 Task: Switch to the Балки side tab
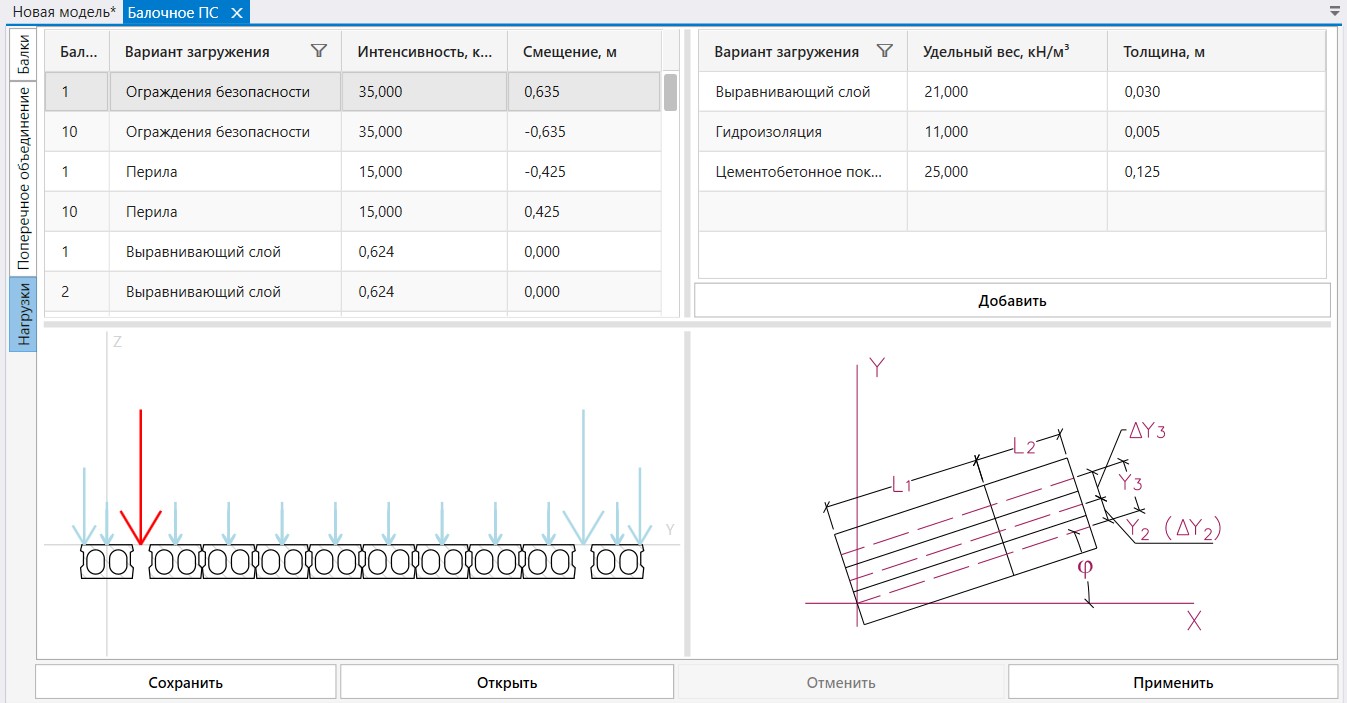click(x=24, y=55)
